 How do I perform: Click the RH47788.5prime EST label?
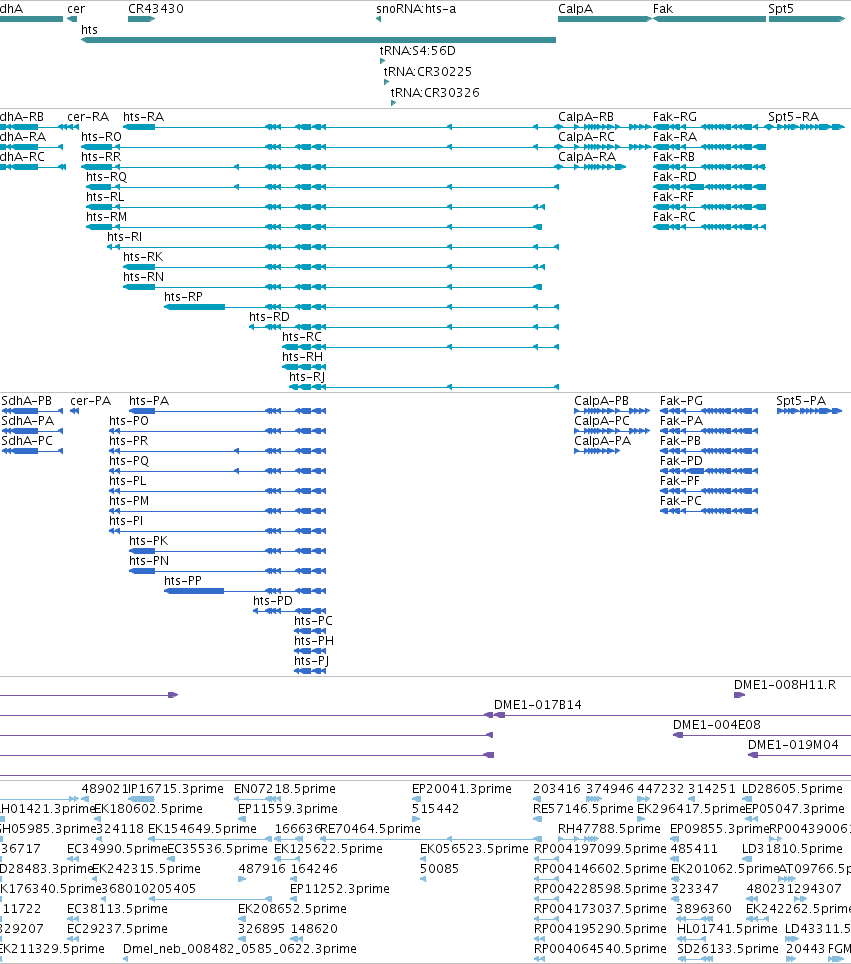[x=609, y=829]
